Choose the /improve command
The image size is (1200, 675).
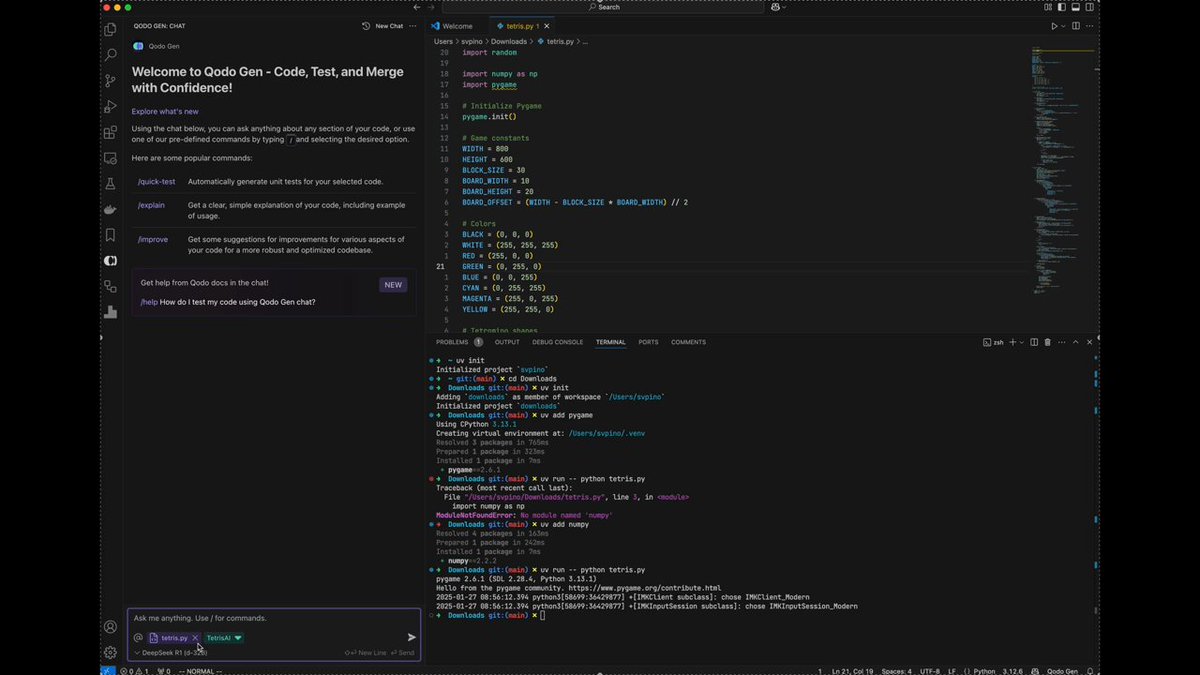153,239
